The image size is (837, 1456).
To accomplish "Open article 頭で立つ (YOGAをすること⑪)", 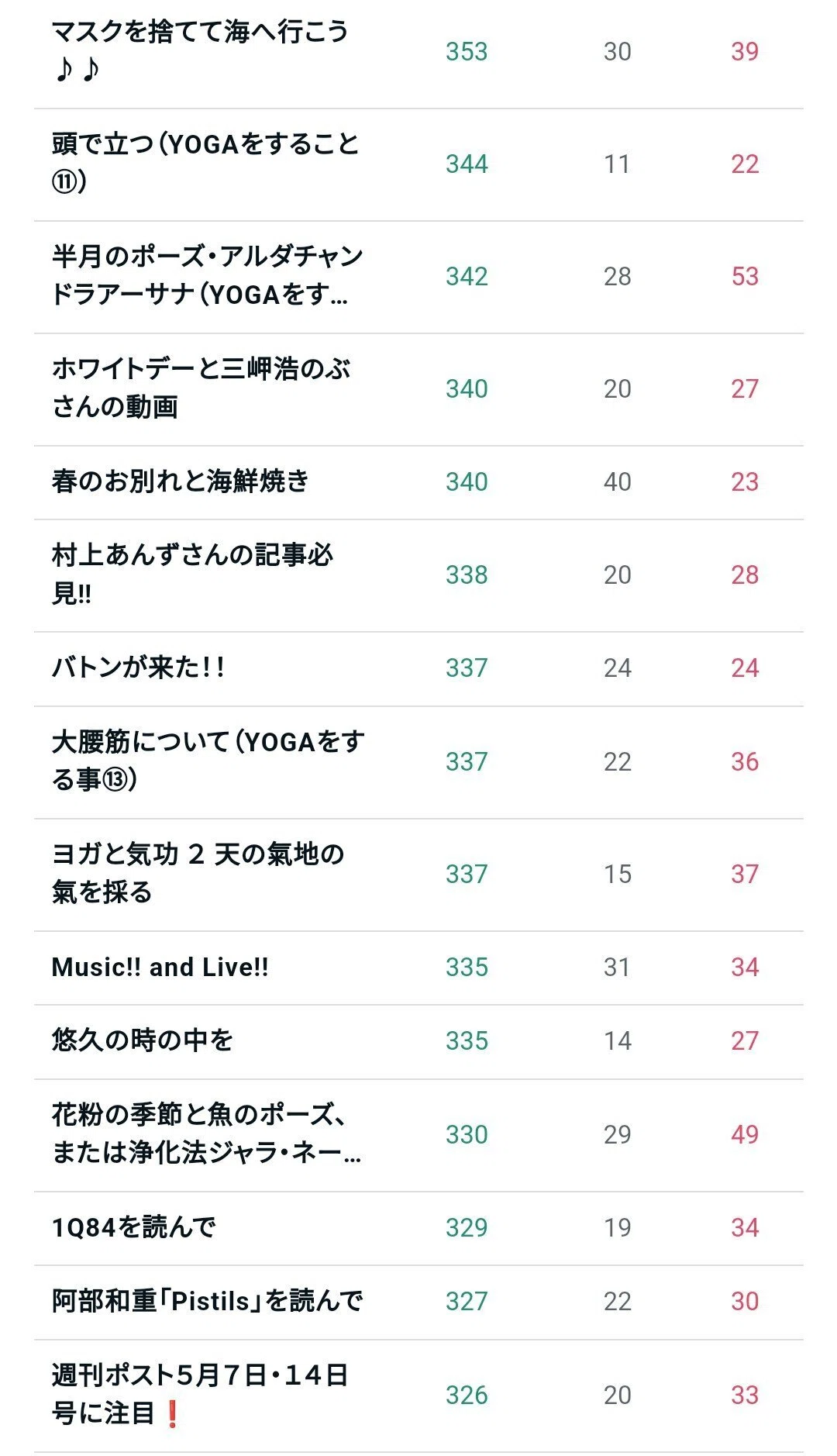I will tap(205, 164).
